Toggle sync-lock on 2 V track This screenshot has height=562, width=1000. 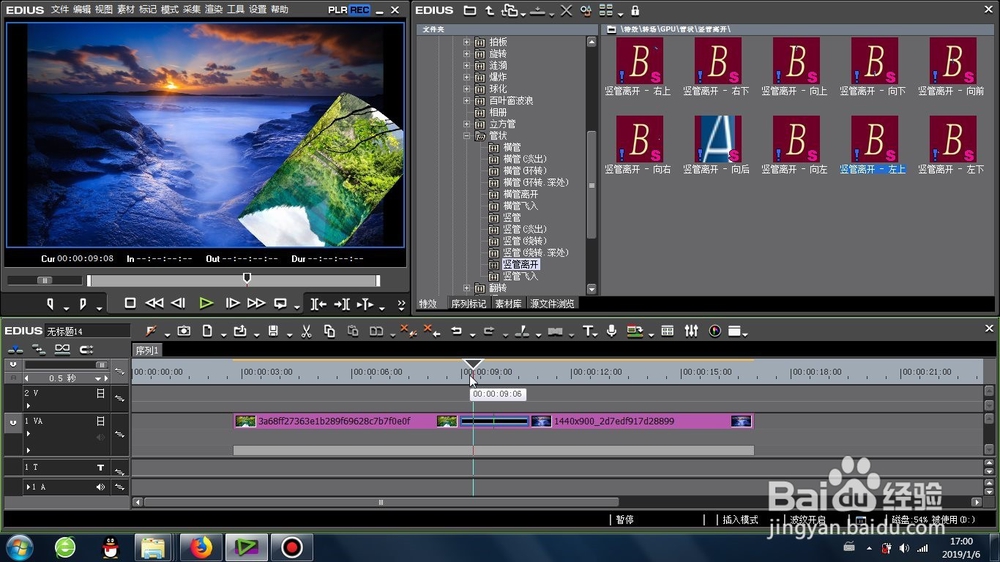[119, 398]
